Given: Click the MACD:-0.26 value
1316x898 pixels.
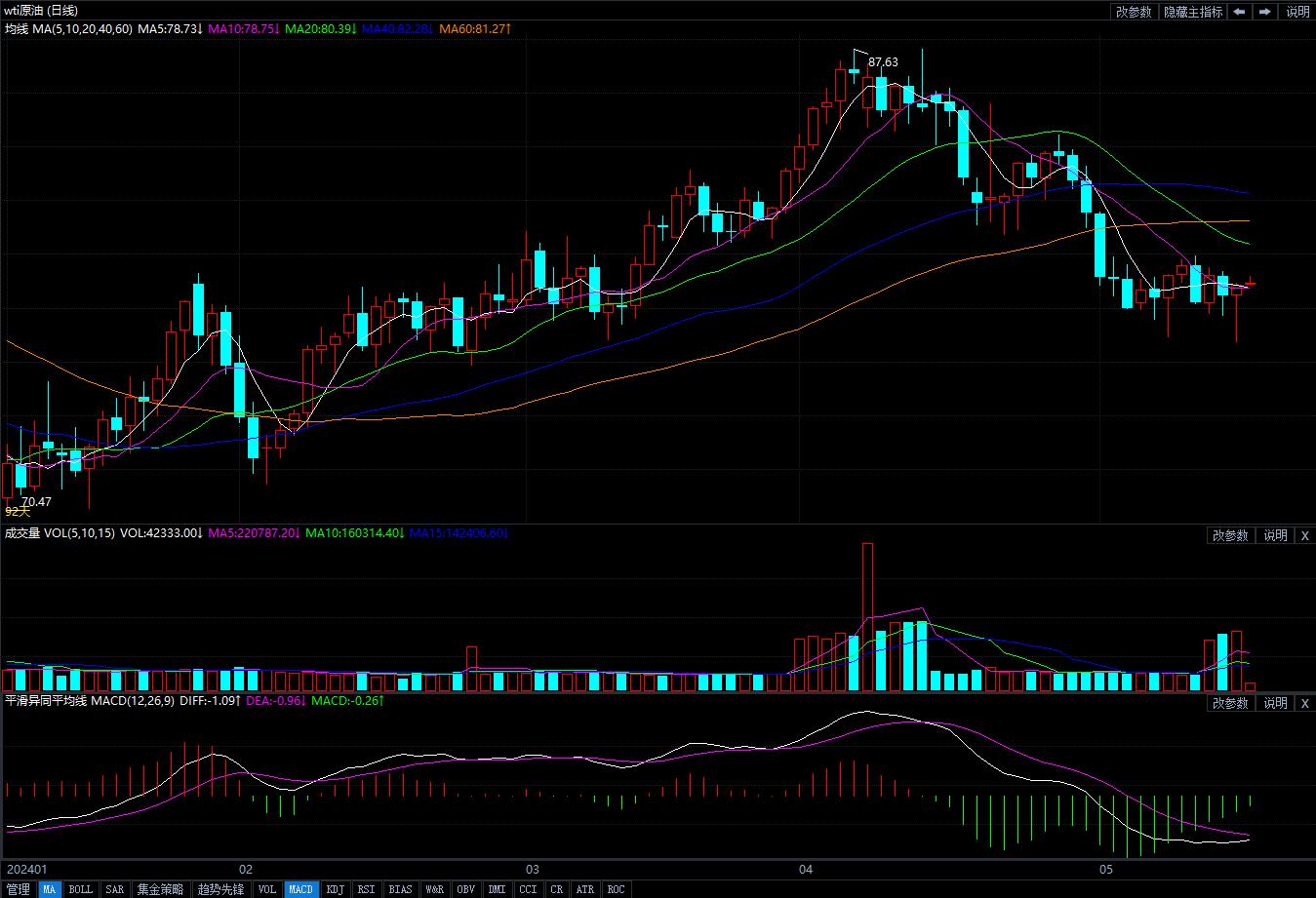Looking at the screenshot, I should pyautogui.click(x=347, y=701).
